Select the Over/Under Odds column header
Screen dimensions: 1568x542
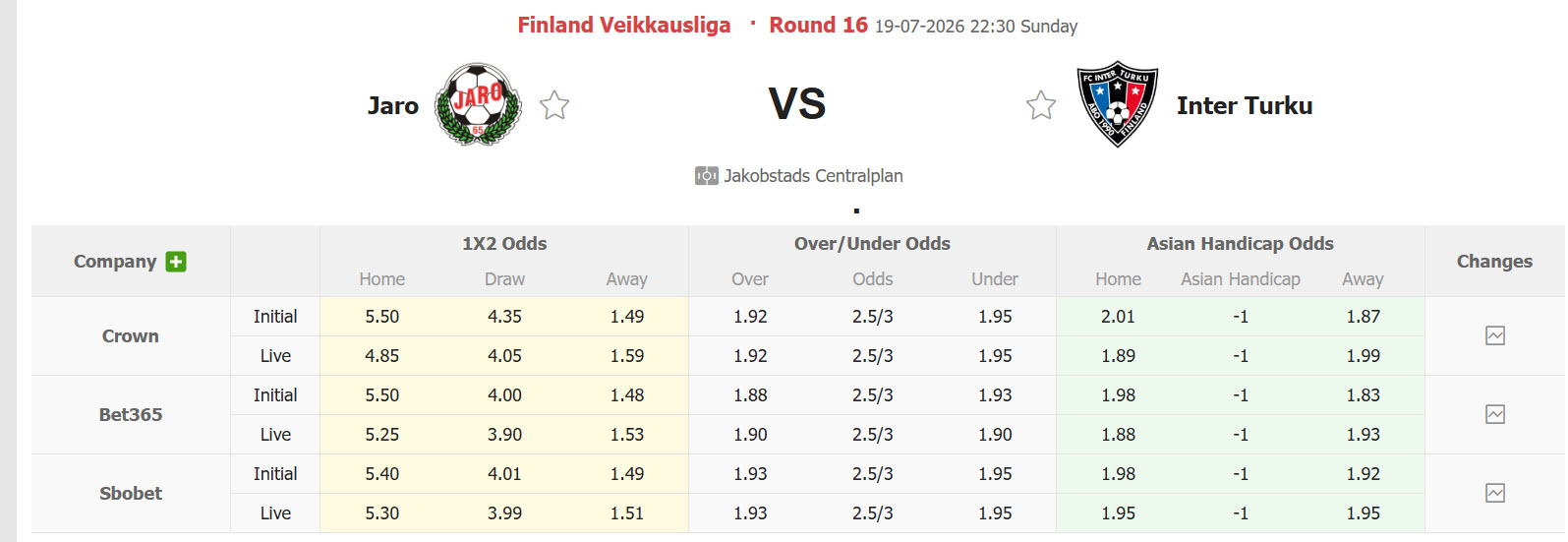click(x=872, y=244)
